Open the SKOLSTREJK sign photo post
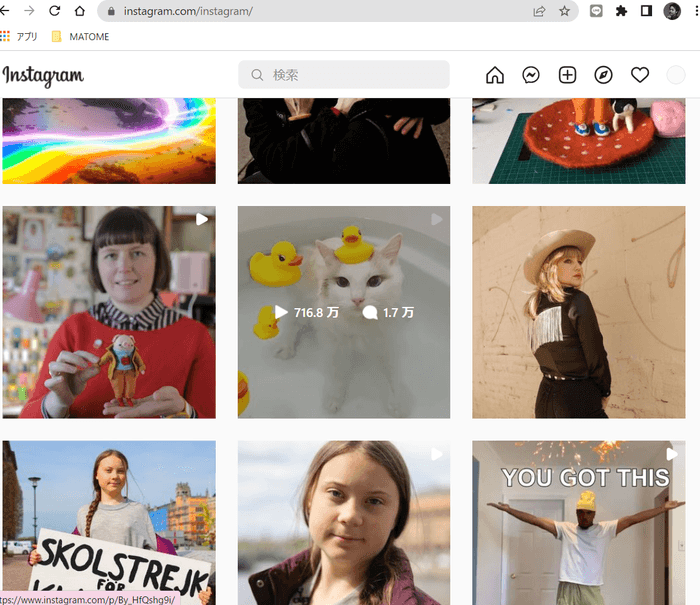 pos(108,518)
